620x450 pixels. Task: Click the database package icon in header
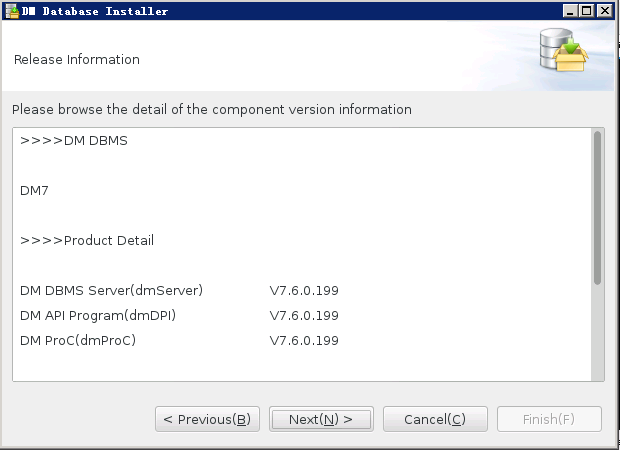pyautogui.click(x=563, y=50)
